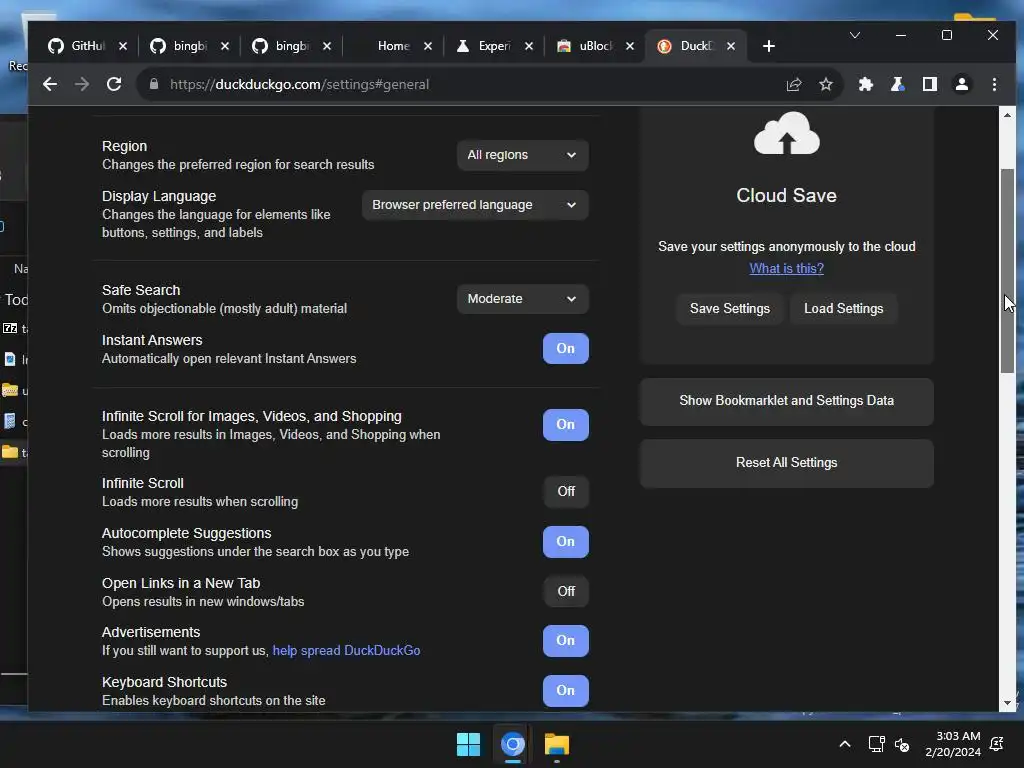Screen dimensions: 1024x768
Task: Reload the DuckDuckGo settings page
Action: click(x=114, y=84)
